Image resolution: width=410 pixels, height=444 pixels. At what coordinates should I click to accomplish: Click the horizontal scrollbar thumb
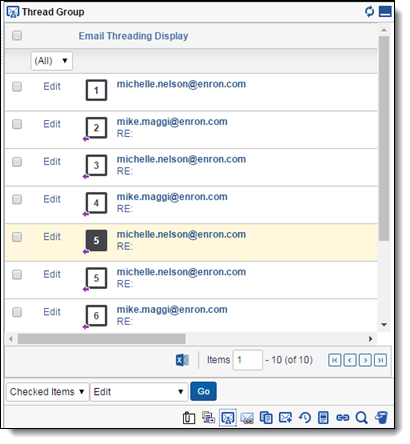tap(102, 339)
